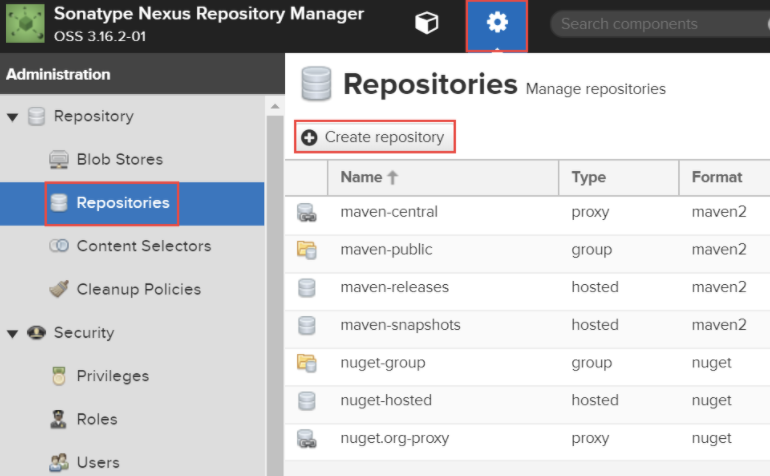Click maven-public group folder icon
770x476 pixels.
point(306,250)
